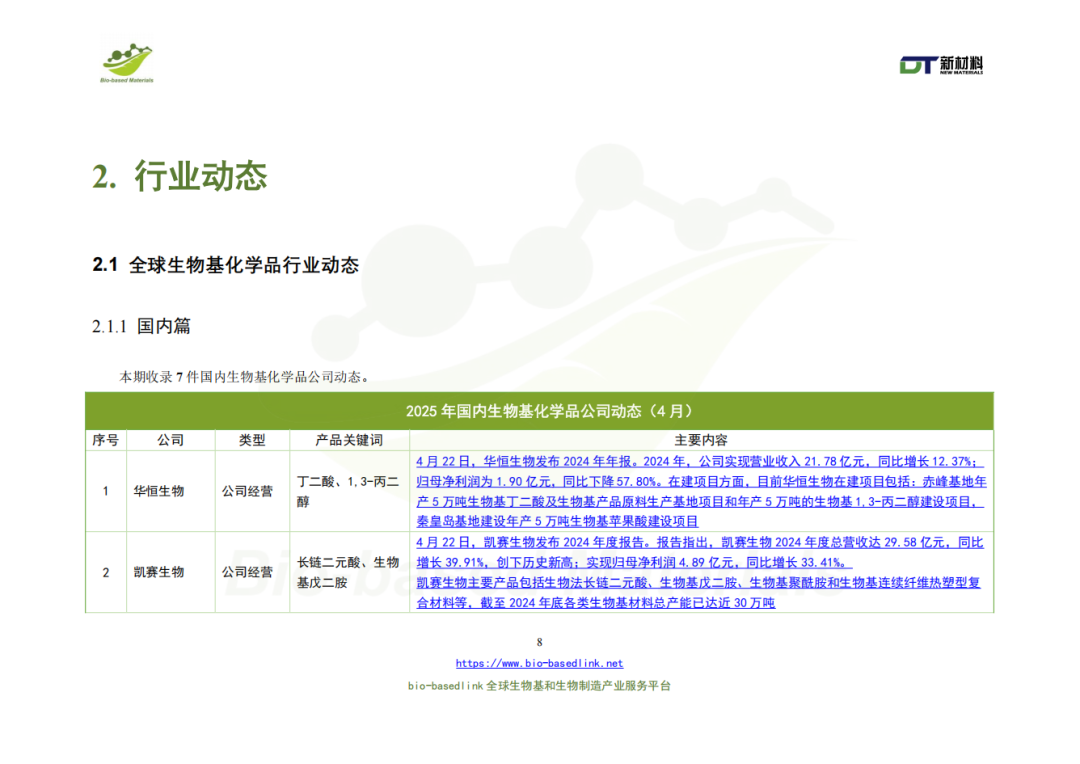Image resolution: width=1080 pixels, height=764 pixels.
Task: Click the 丁二酸、1,3-丙二醇 keyword cell
Action: [x=349, y=491]
